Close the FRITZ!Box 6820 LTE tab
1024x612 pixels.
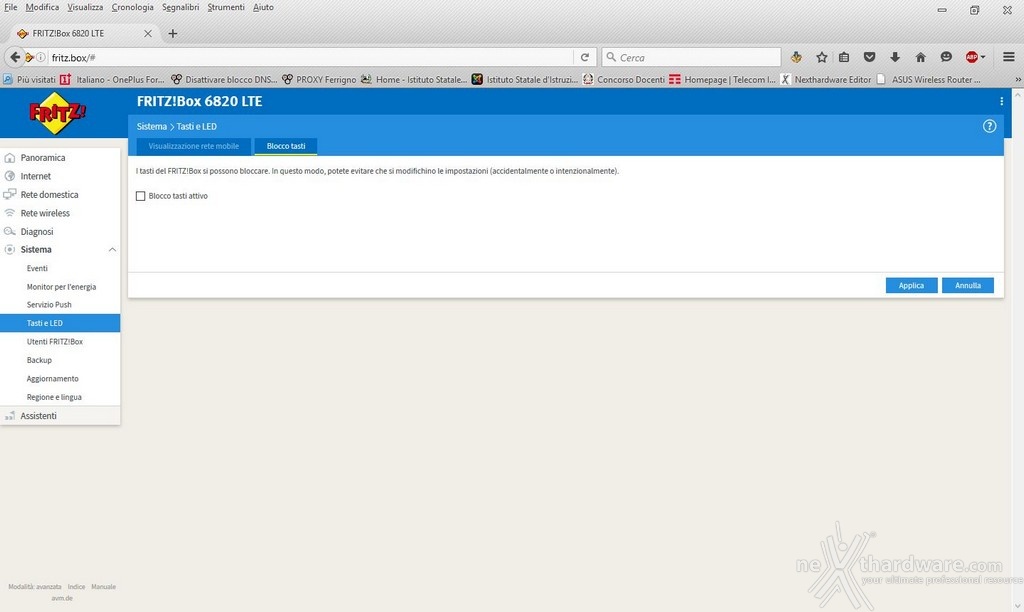tap(148, 33)
